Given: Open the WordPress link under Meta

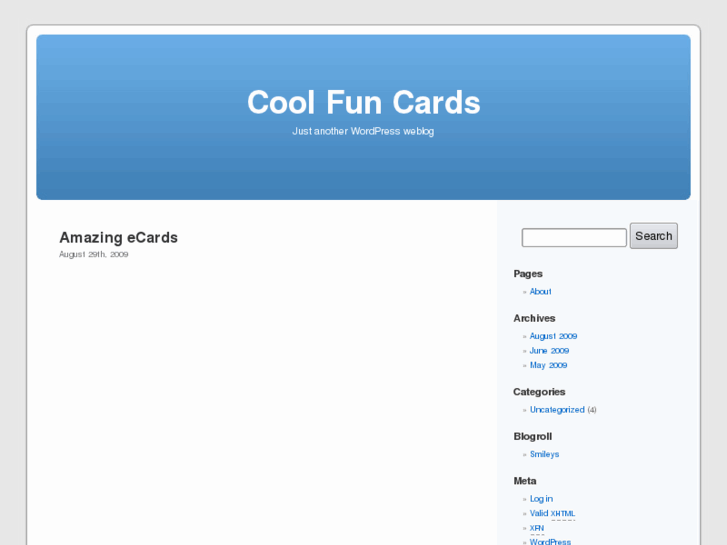Looking at the screenshot, I should [550, 541].
